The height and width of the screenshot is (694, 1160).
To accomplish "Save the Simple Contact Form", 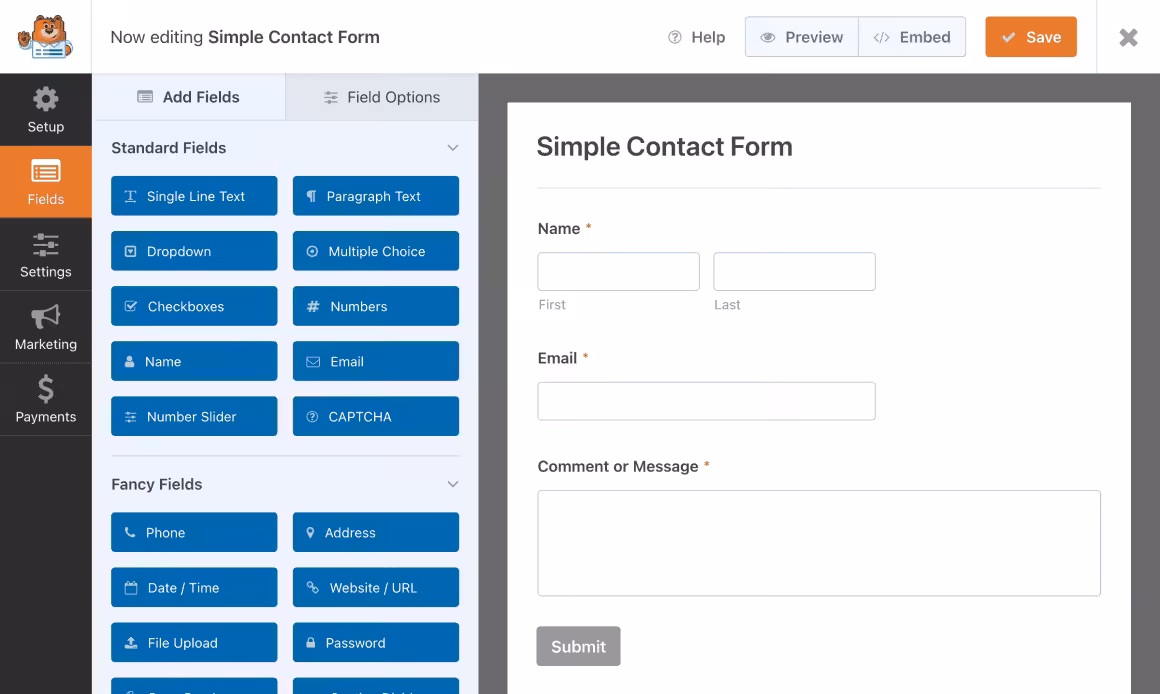I will 1031,37.
